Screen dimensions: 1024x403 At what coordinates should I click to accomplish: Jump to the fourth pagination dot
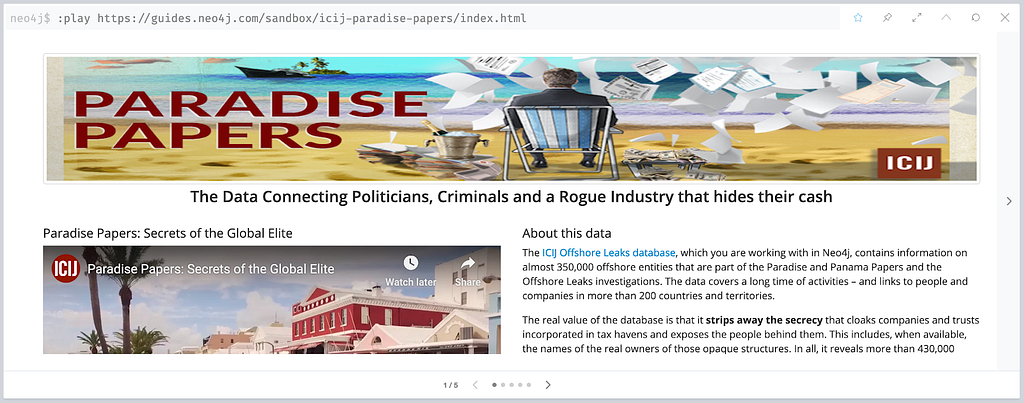pos(520,385)
